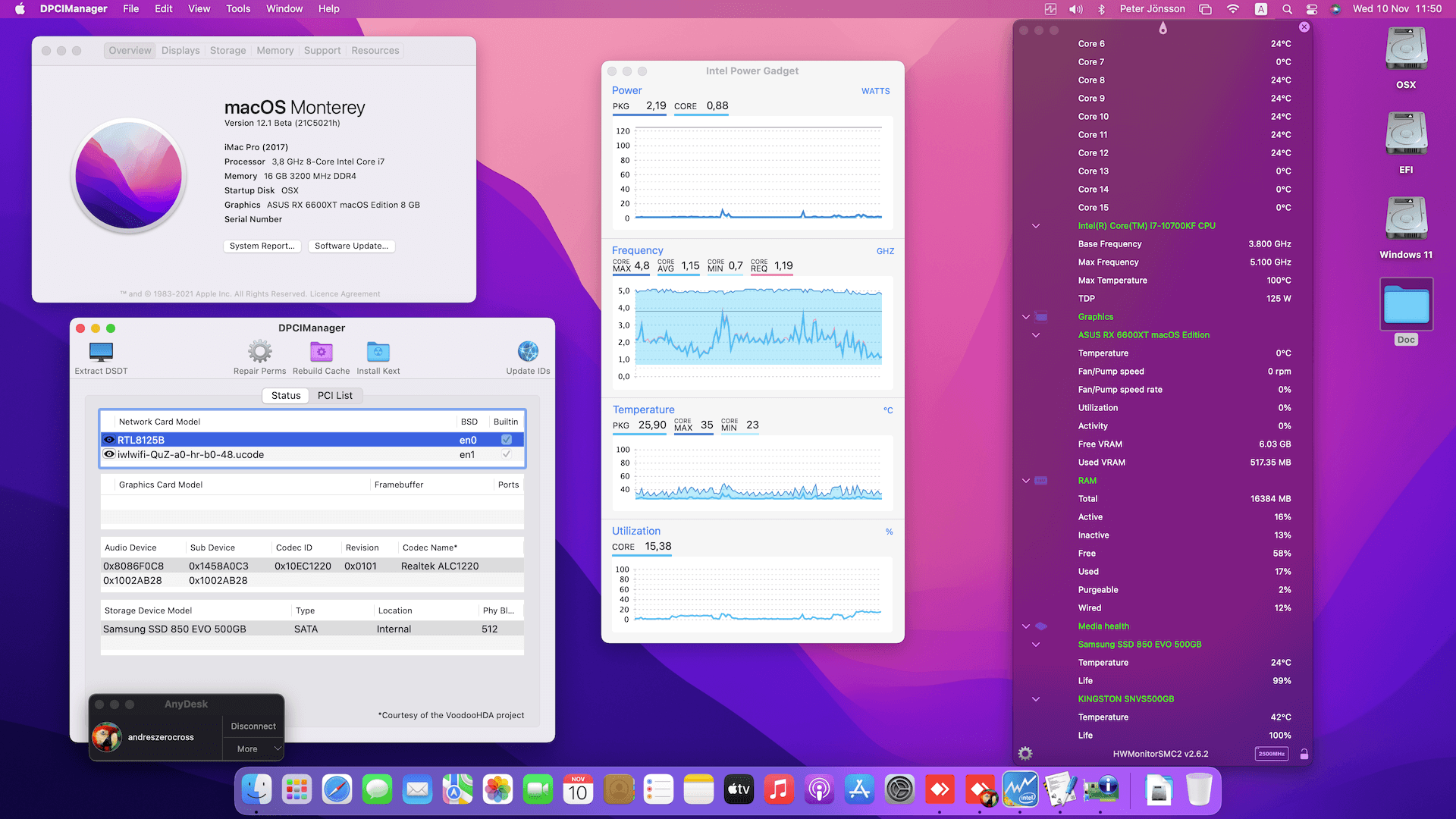Collapse Samsung SSD 850 EVO 500GB group

[x=1036, y=645]
